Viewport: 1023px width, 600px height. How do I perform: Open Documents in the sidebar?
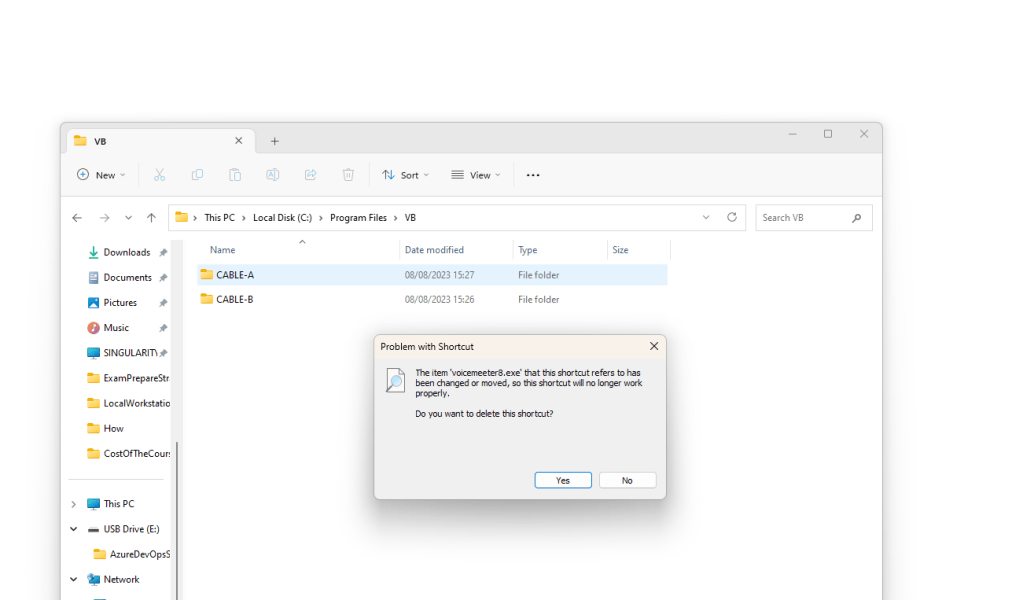(x=127, y=277)
